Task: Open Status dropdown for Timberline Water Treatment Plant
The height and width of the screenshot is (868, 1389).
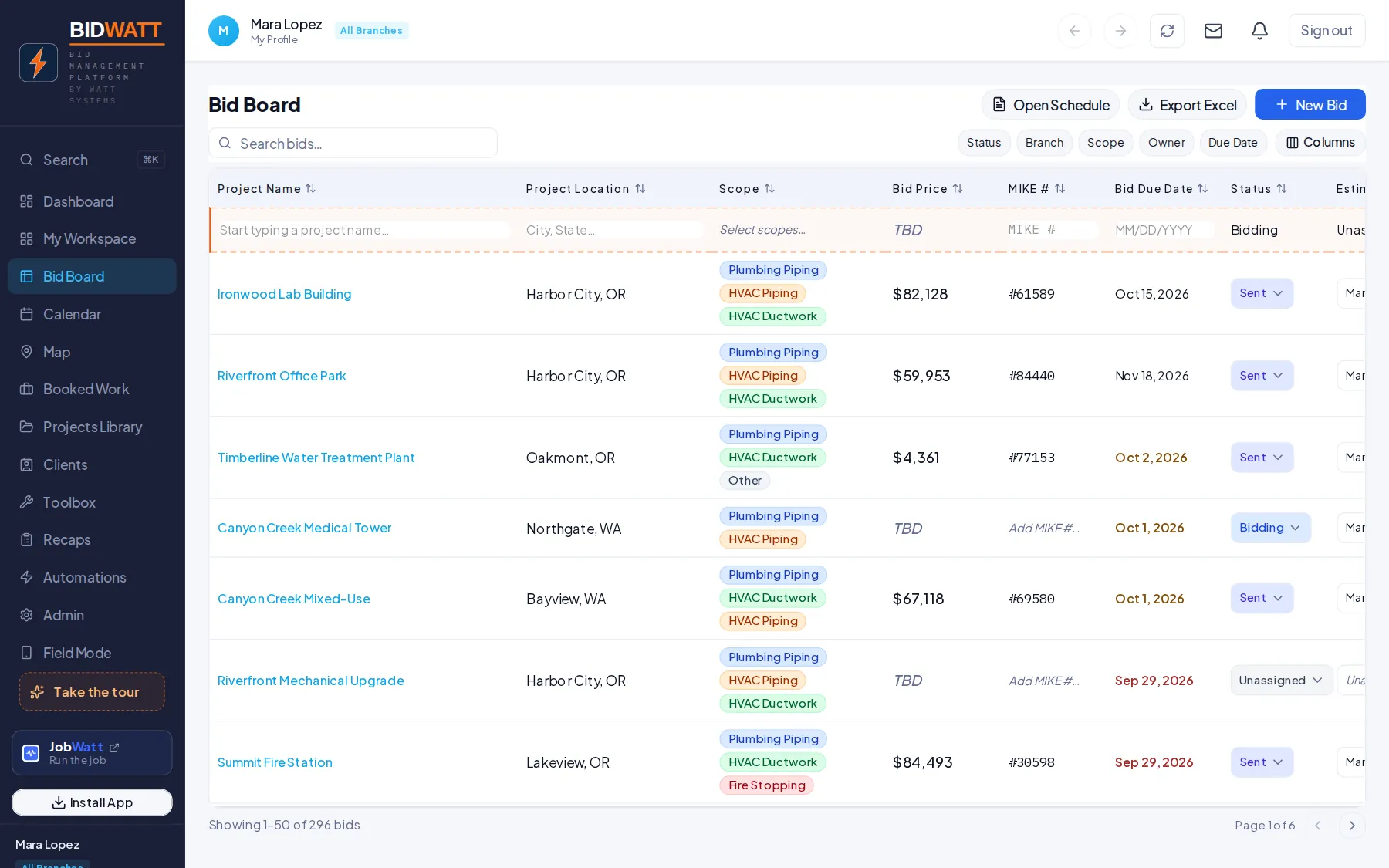Action: pyautogui.click(x=1262, y=458)
